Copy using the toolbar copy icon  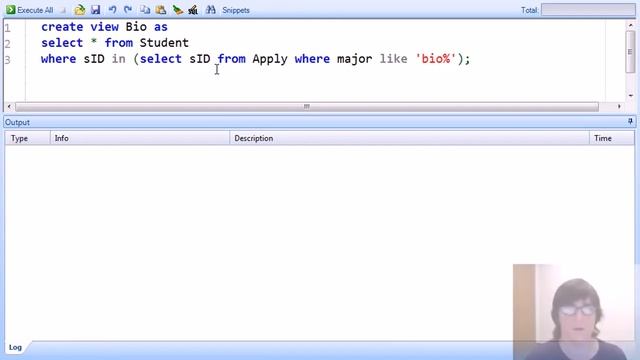click(x=145, y=10)
